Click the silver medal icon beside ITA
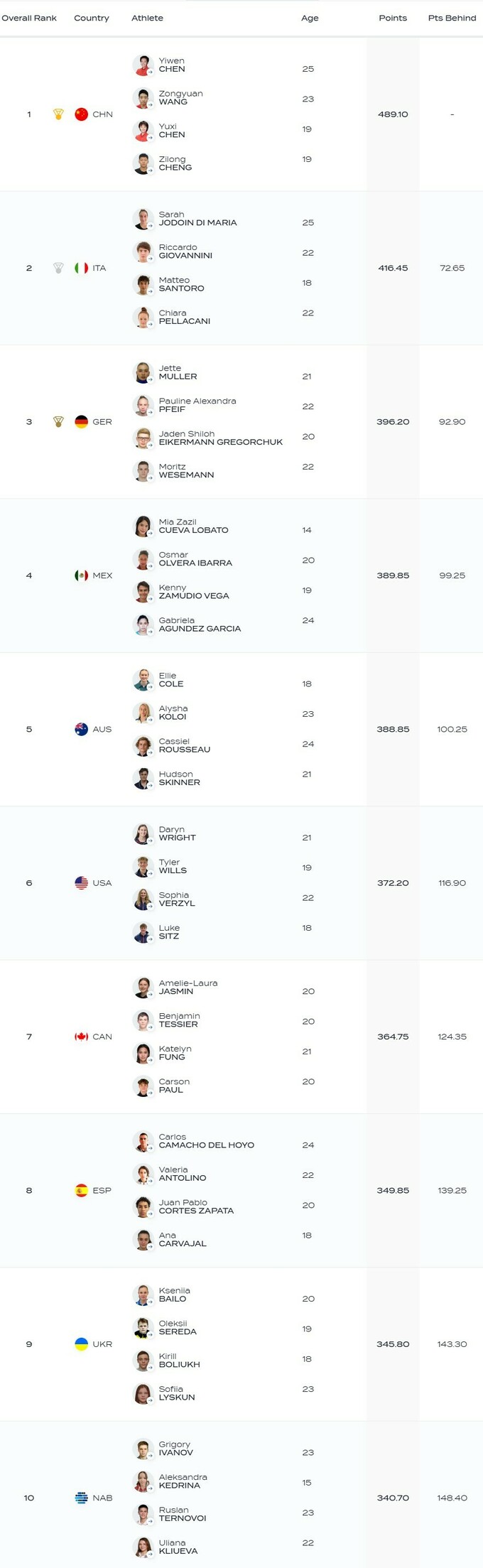This screenshot has width=483, height=1568. [59, 268]
